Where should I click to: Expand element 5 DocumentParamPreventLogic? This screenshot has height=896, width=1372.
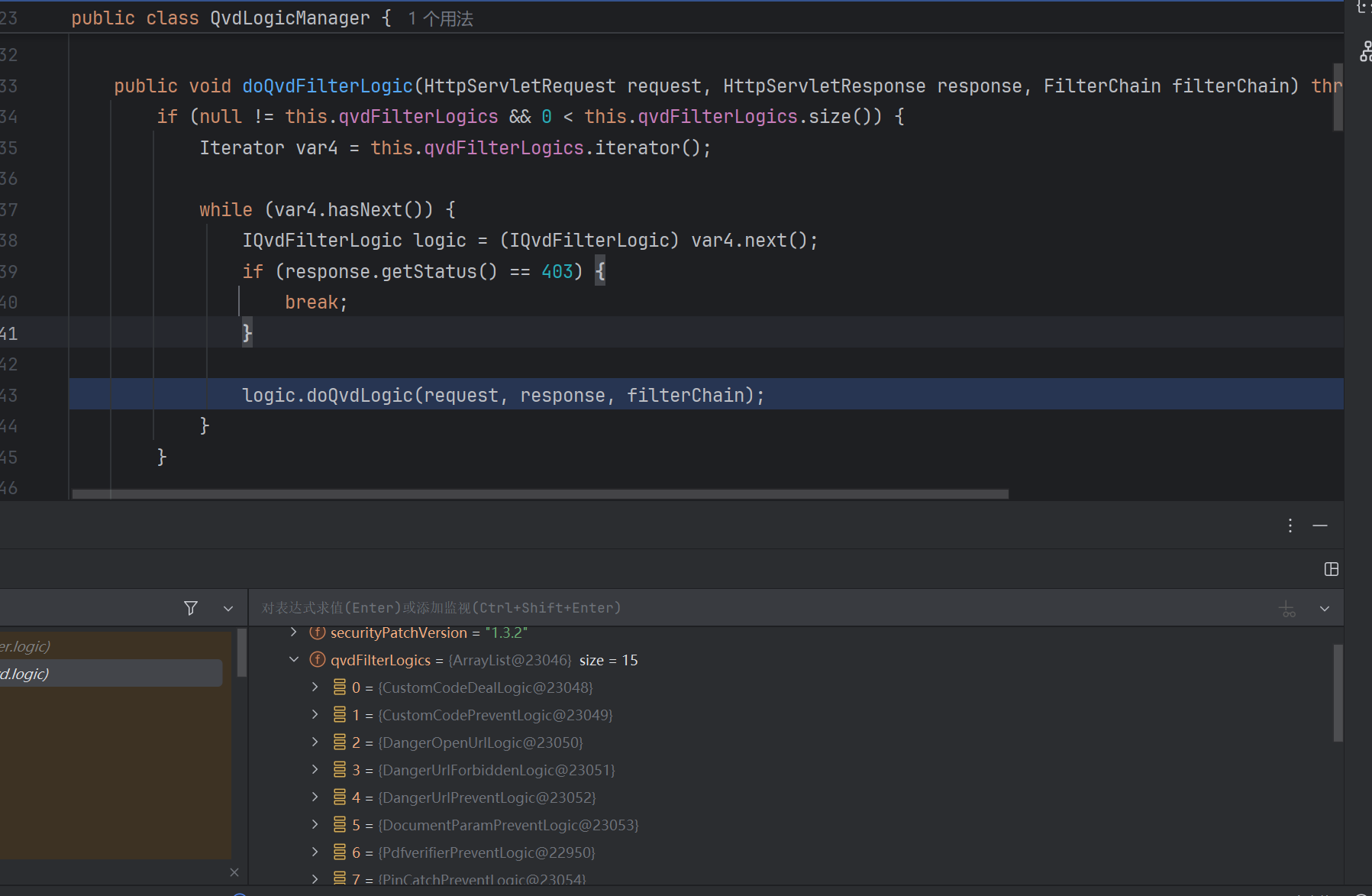315,825
